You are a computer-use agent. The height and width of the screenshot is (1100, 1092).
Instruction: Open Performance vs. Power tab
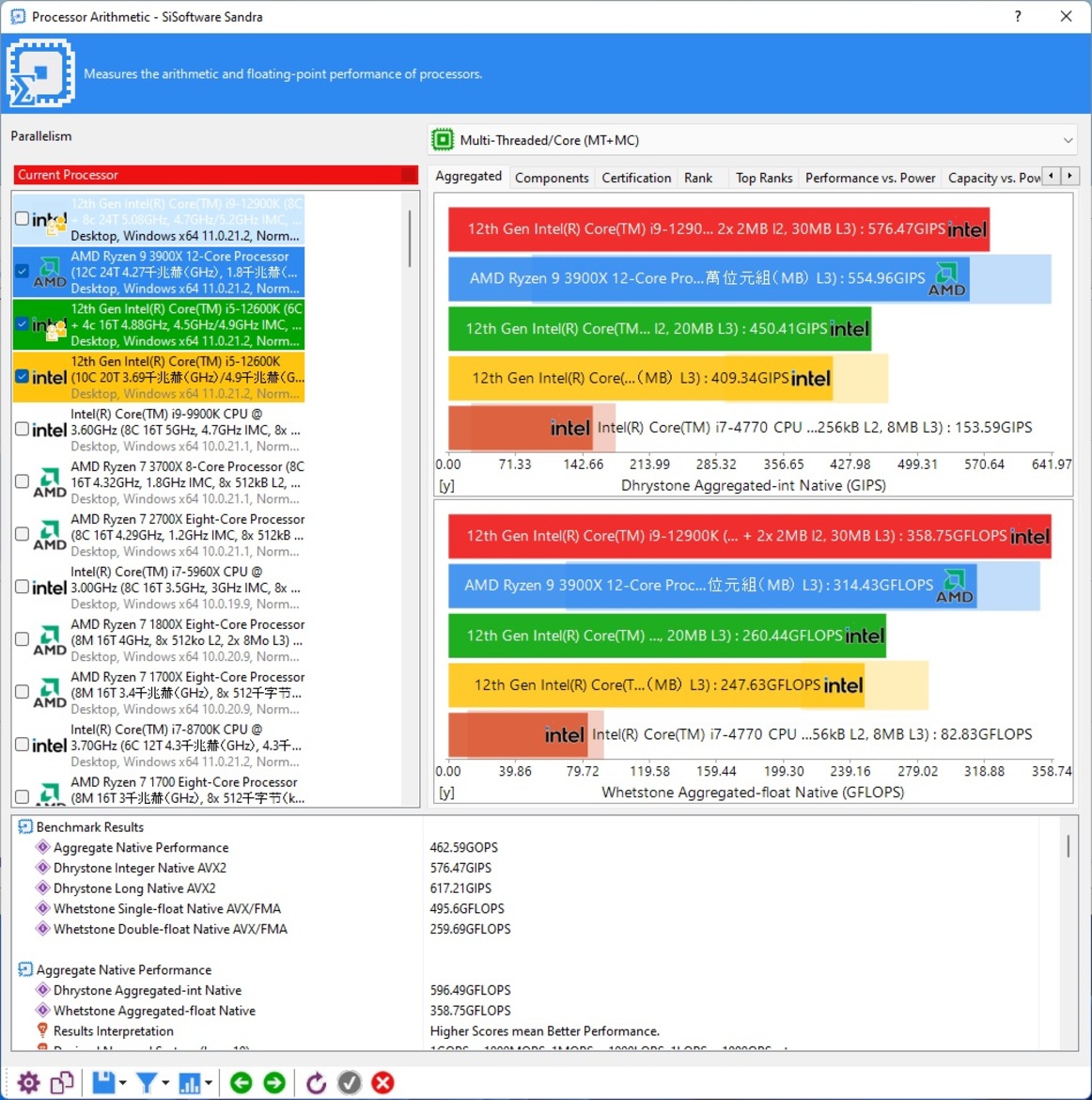(x=870, y=179)
